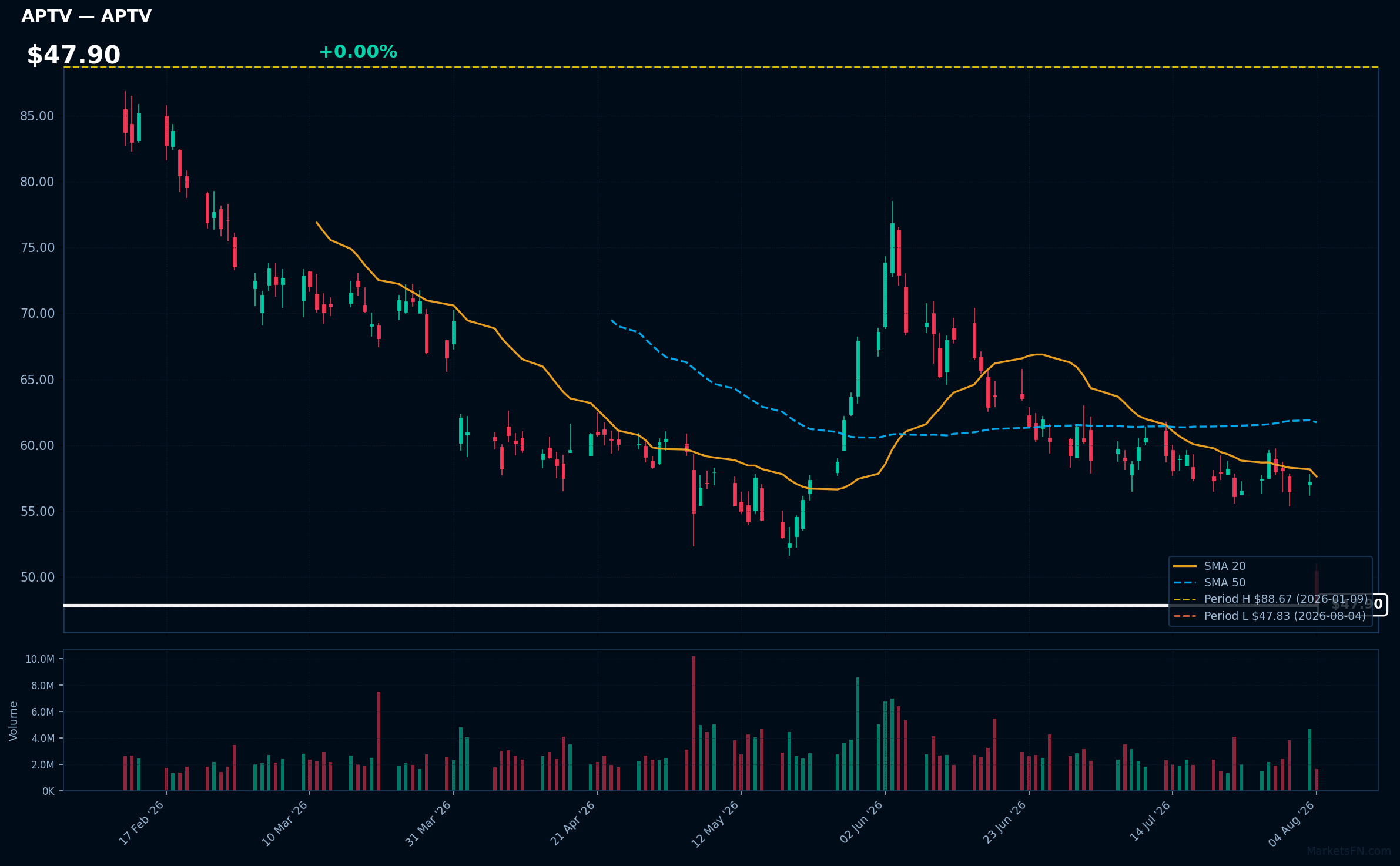
Task: Select the "55.00" price axis label
Action: [x=37, y=512]
